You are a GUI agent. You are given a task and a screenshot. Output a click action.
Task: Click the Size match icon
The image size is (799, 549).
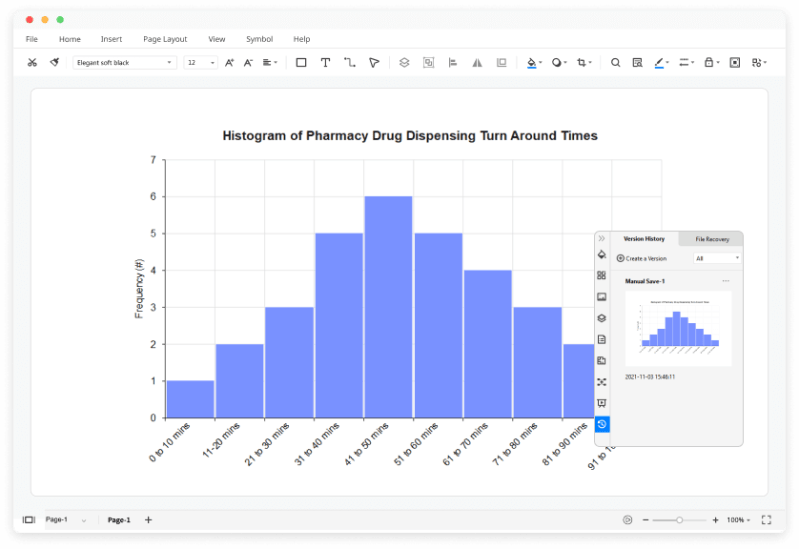[x=501, y=62]
